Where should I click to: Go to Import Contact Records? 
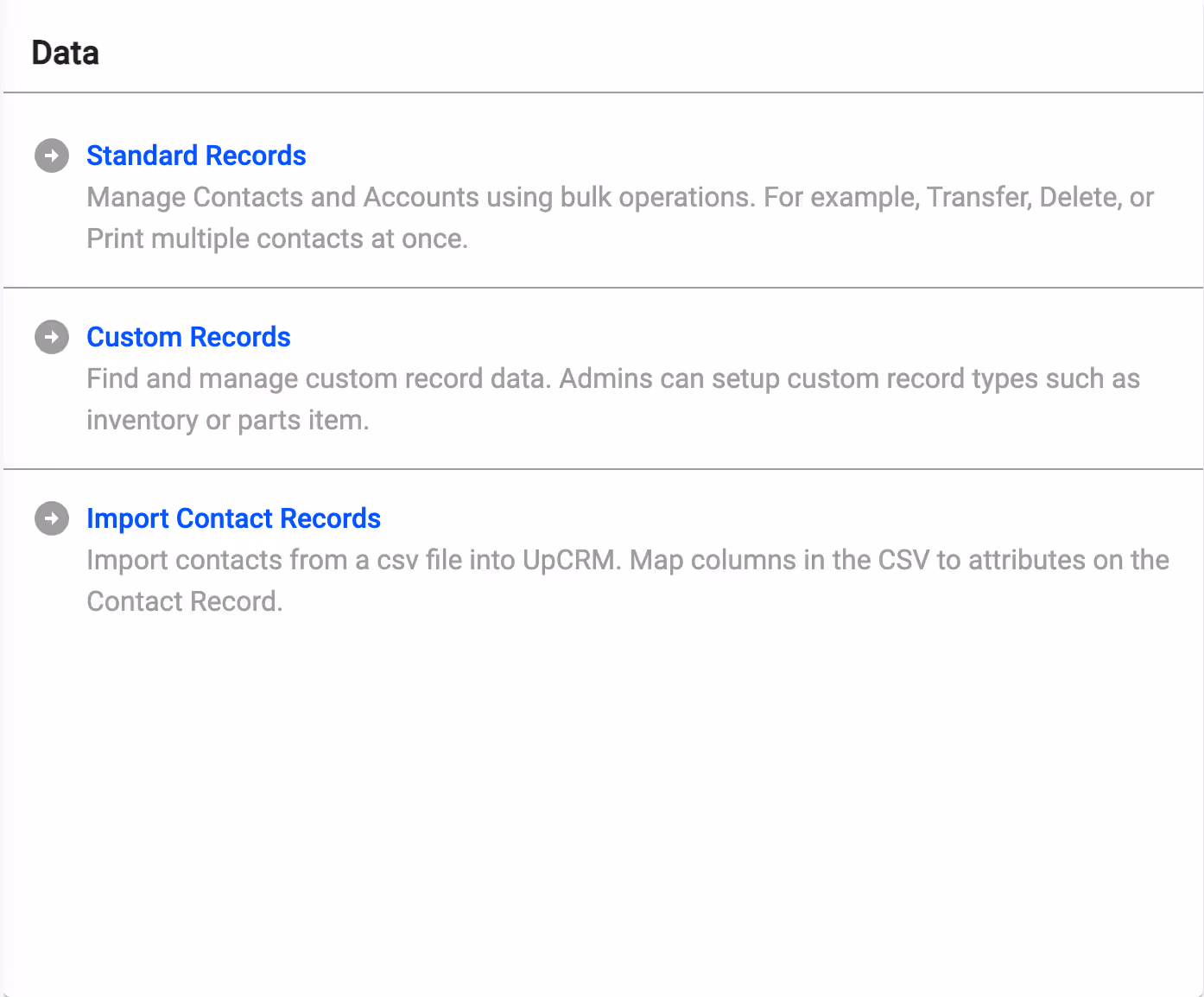pos(233,518)
